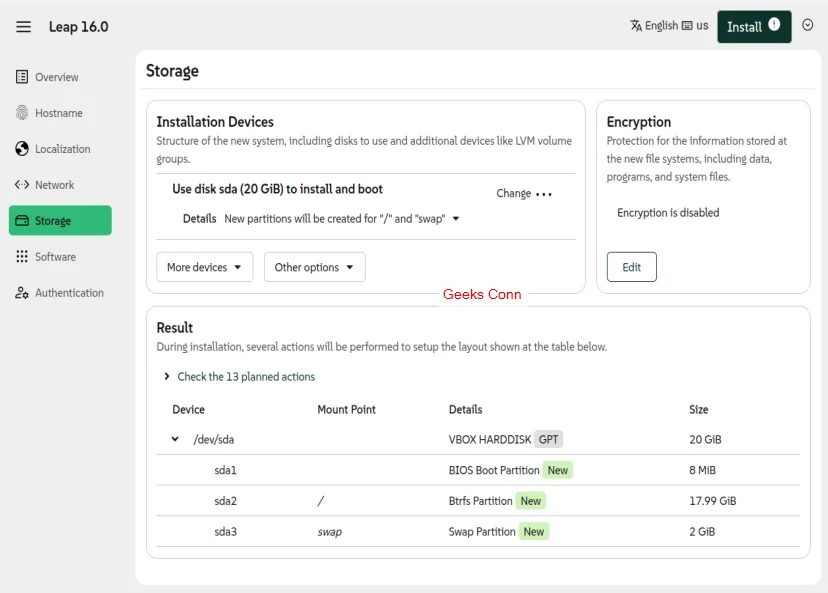Viewport: 828px width, 593px height.
Task: Open the three-dots Change menu for disk sda
Action: pyautogui.click(x=543, y=194)
